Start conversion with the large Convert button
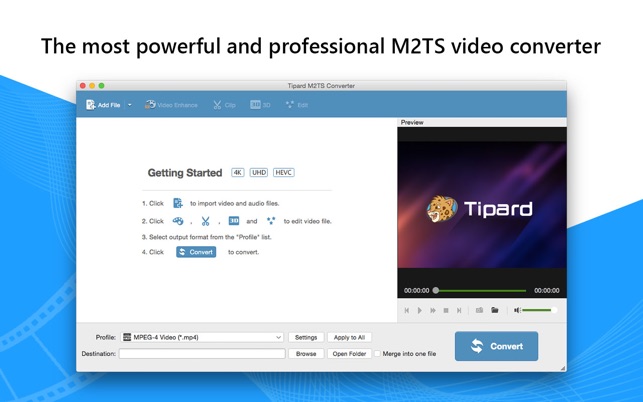Viewport: 643px width, 402px height. [x=496, y=346]
